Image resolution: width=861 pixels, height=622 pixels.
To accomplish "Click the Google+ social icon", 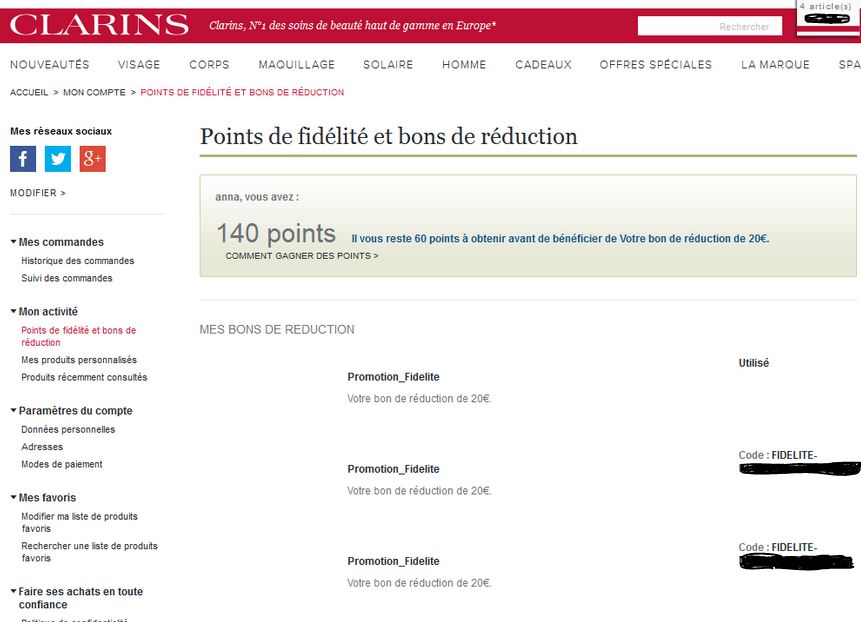I will click(x=93, y=159).
